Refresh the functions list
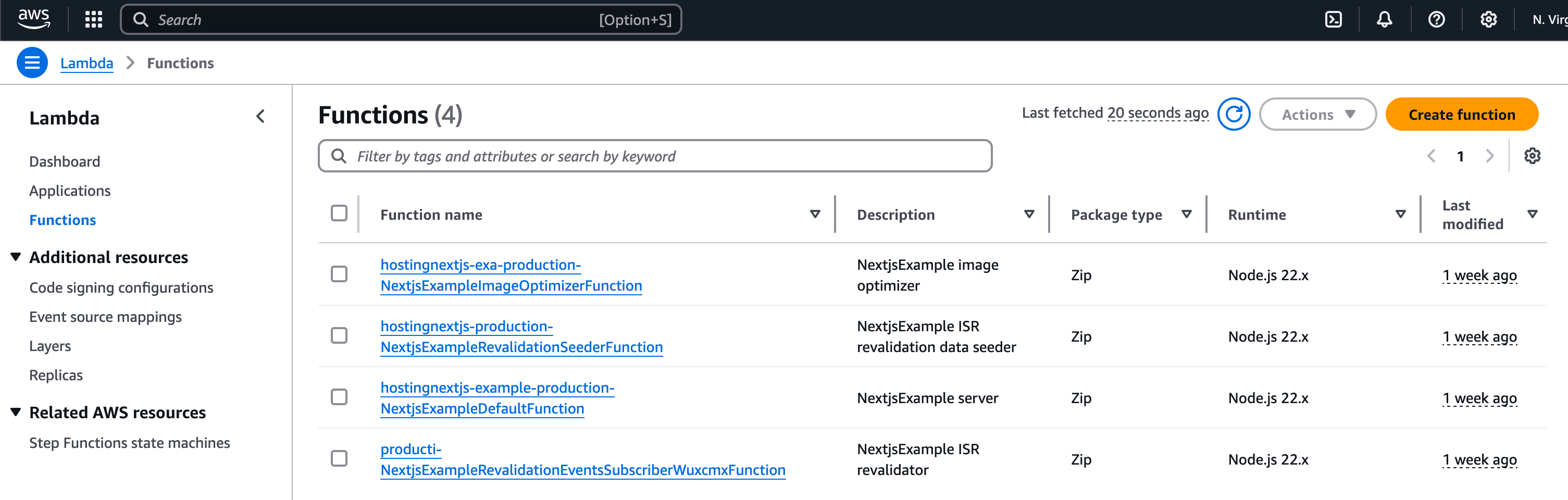 [1233, 115]
